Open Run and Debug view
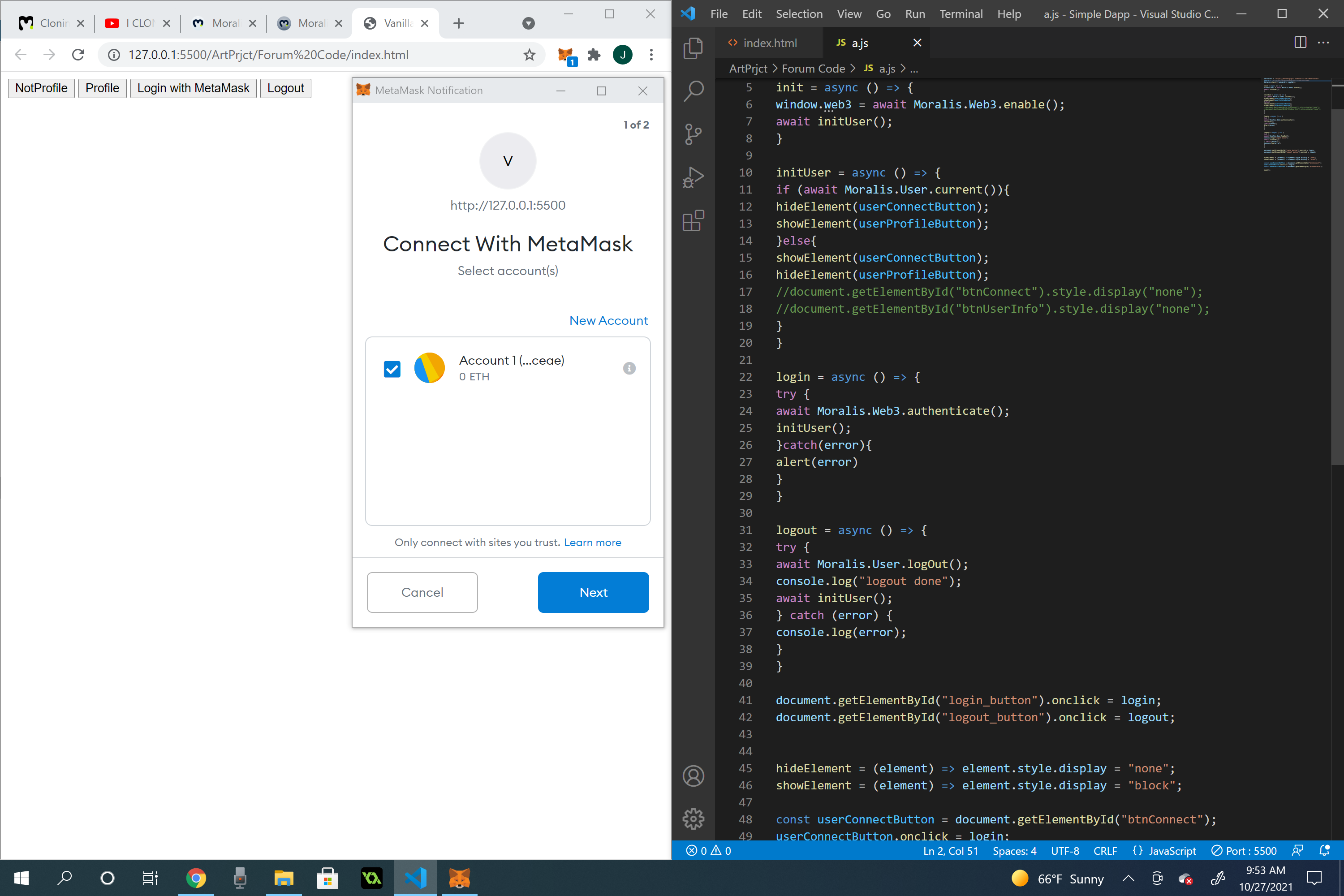The width and height of the screenshot is (1344, 896). coord(693,178)
